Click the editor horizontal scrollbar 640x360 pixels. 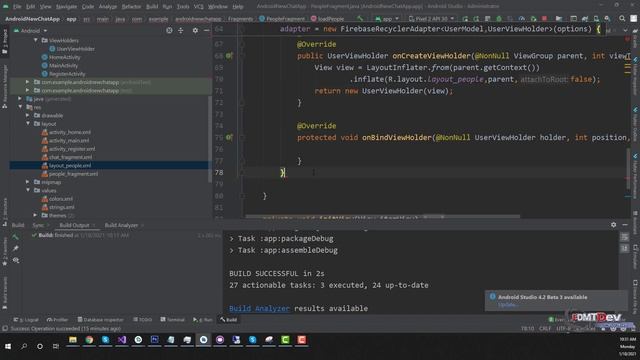pyautogui.click(x=382, y=217)
